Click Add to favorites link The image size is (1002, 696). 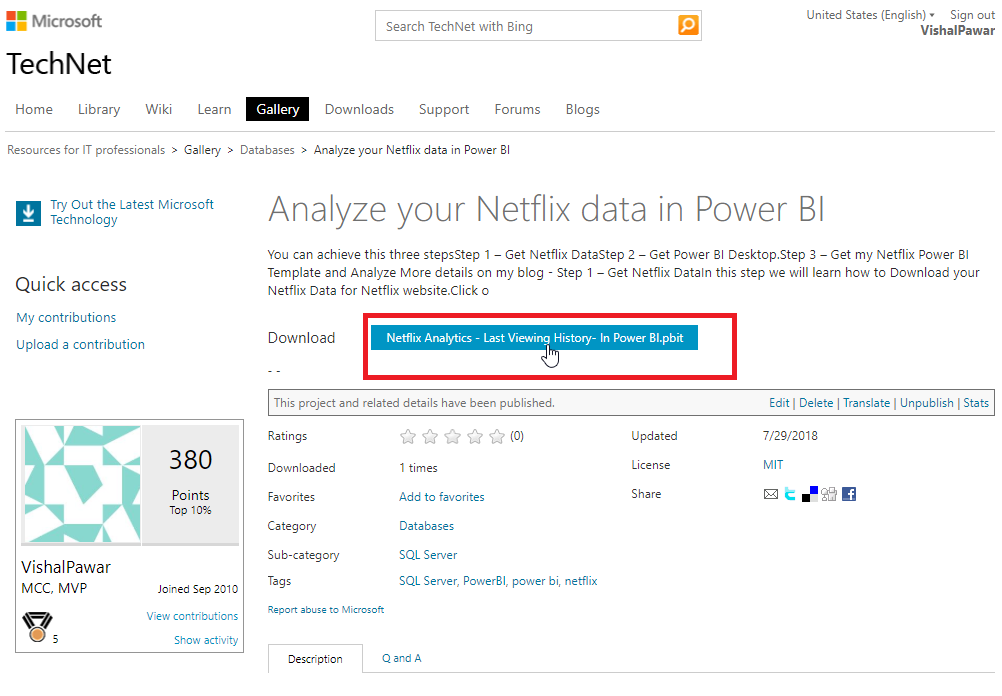(441, 497)
